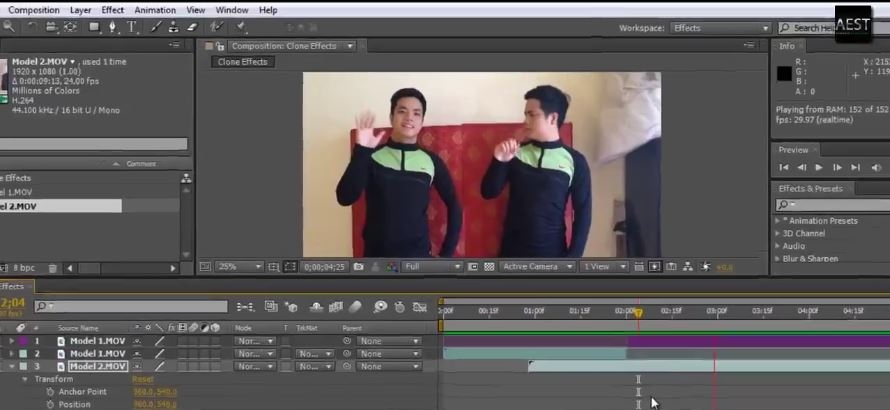Click the current time 0;00;04;25 display
This screenshot has height=410, width=890.
click(x=324, y=266)
